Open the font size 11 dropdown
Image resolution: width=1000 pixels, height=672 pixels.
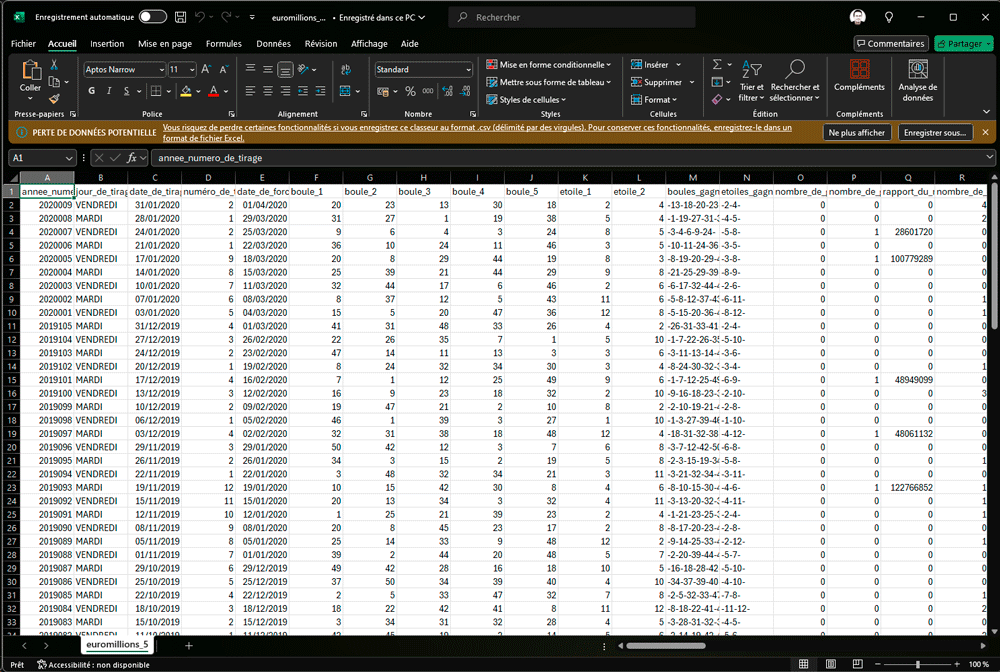[192, 69]
